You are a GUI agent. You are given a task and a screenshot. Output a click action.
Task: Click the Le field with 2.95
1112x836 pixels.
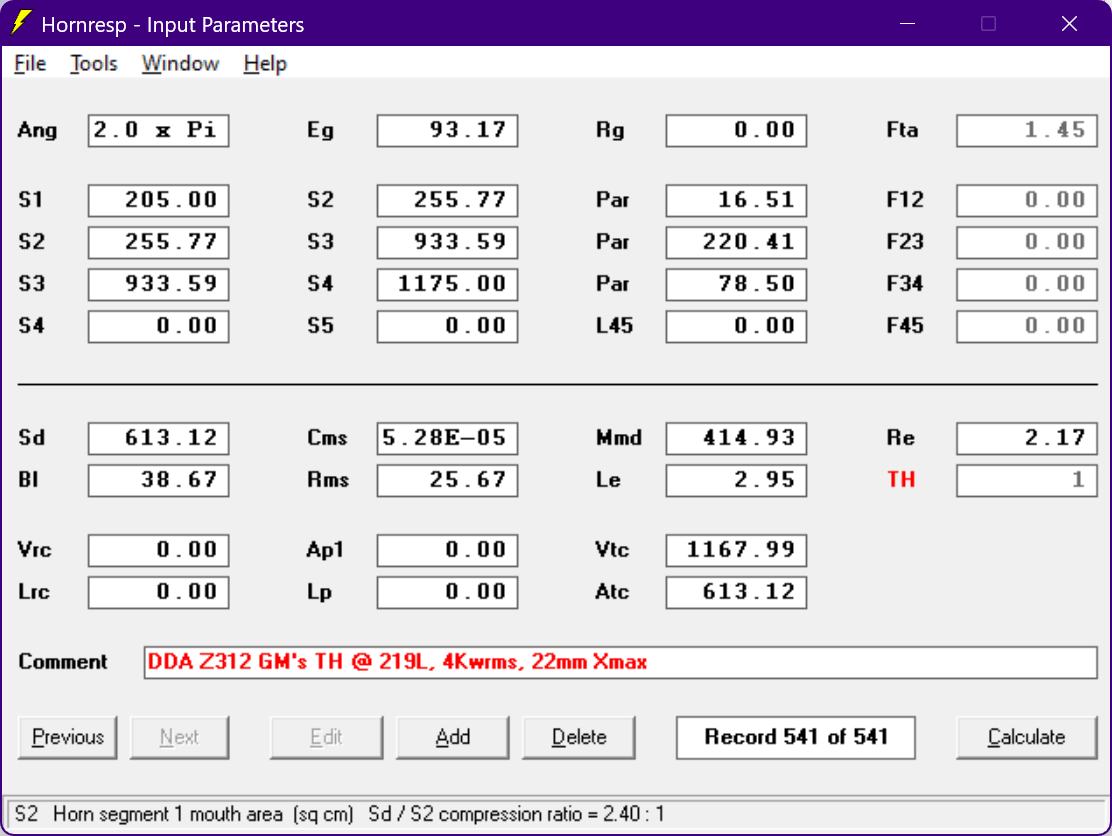[x=736, y=480]
